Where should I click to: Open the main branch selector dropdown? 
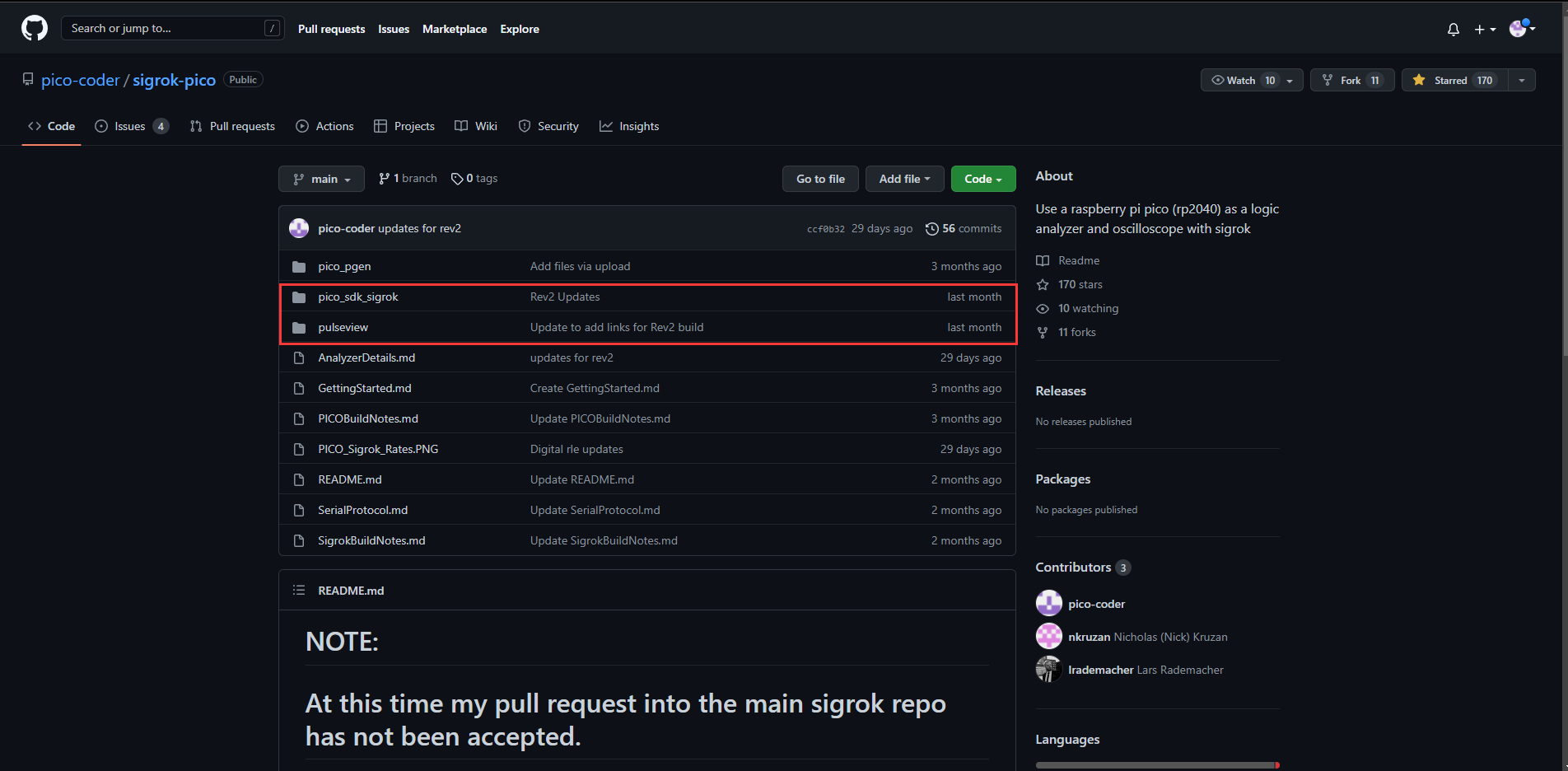point(321,179)
